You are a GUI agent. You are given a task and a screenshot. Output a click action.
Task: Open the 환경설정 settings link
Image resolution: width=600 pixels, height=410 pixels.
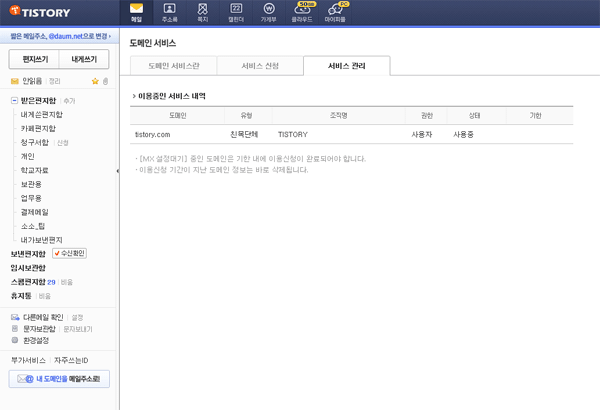point(36,340)
